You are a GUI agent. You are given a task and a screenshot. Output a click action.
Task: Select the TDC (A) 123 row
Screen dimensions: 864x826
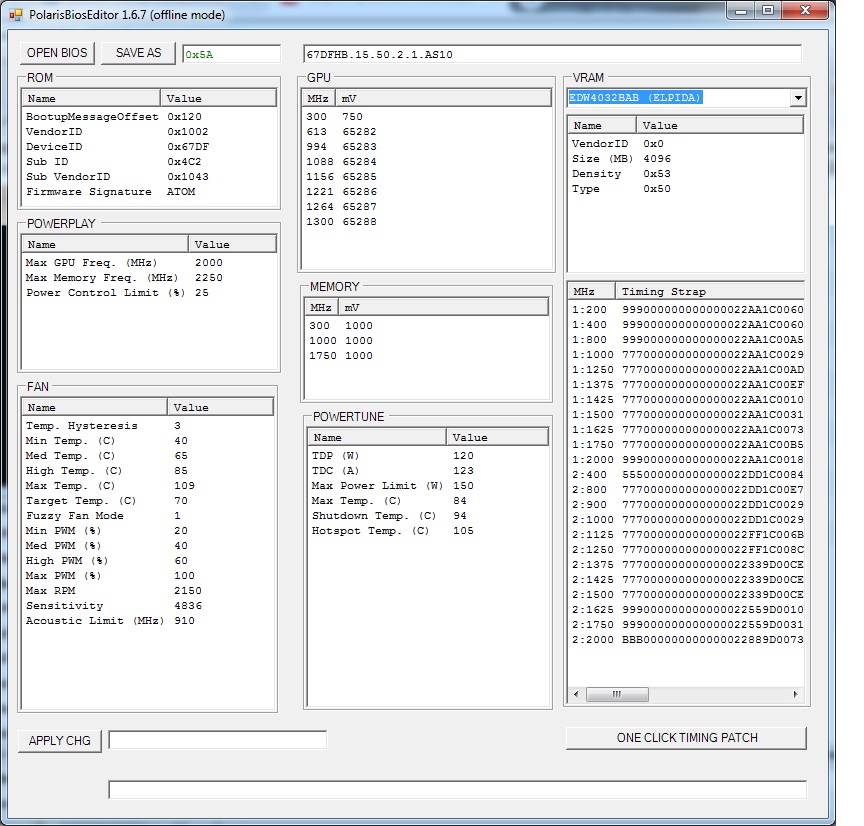428,471
